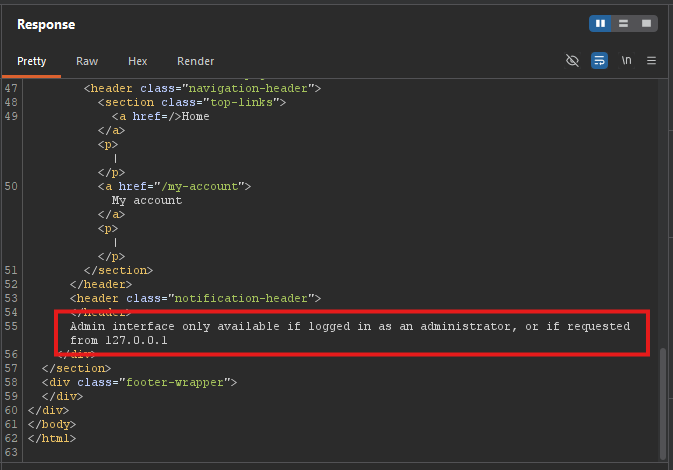Click line number 63 in gutter
Viewport: 673px width, 470px height.
click(11, 452)
